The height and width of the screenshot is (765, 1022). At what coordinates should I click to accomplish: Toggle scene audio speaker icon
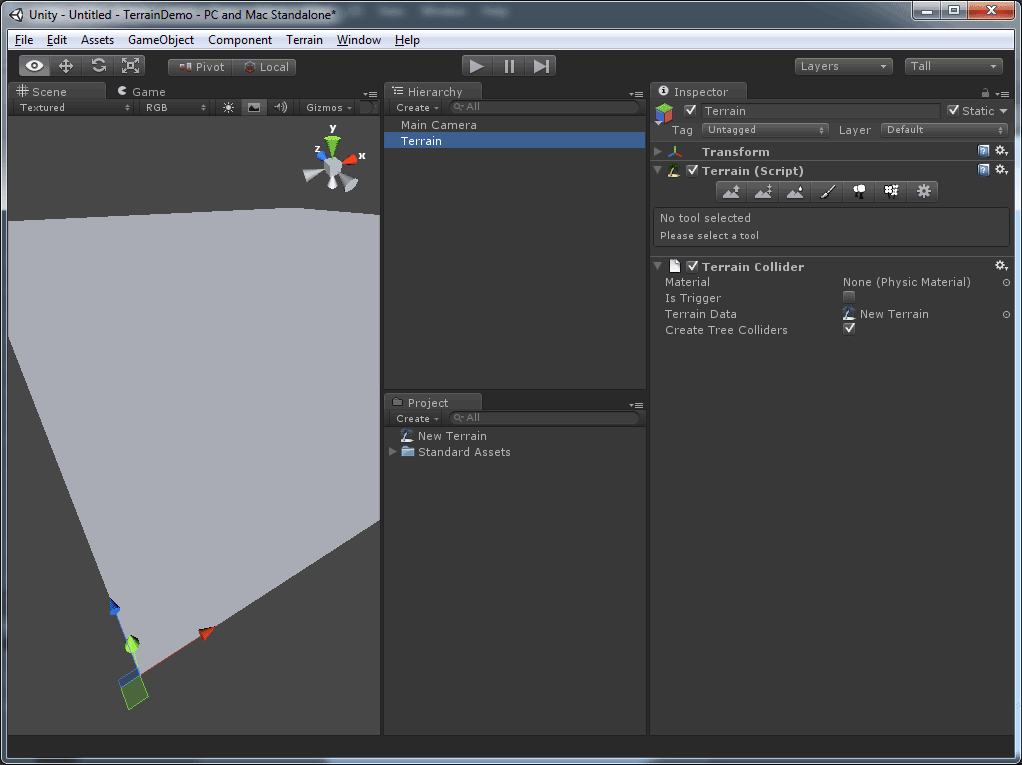[x=280, y=108]
